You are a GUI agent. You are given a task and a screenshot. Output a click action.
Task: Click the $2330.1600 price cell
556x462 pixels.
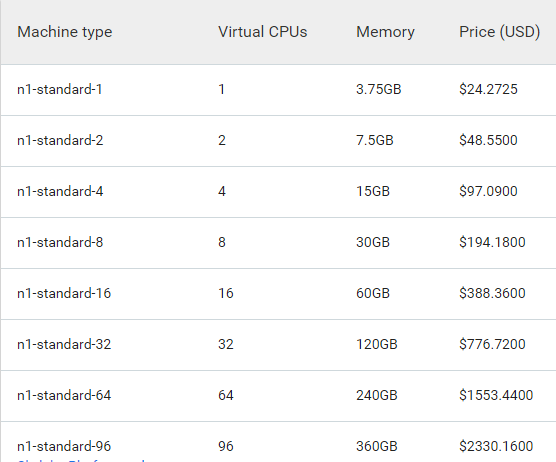pyautogui.click(x=496, y=446)
